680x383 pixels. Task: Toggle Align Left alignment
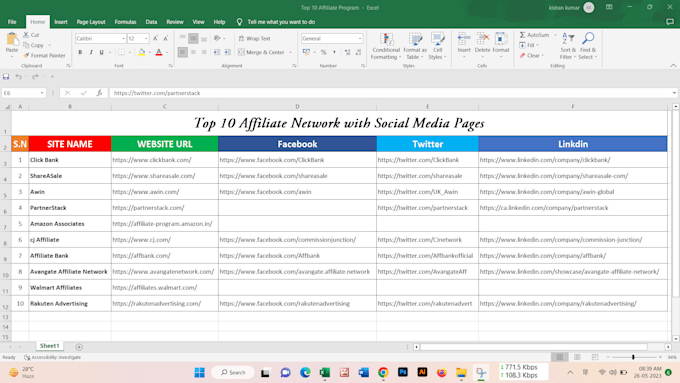pyautogui.click(x=183, y=52)
